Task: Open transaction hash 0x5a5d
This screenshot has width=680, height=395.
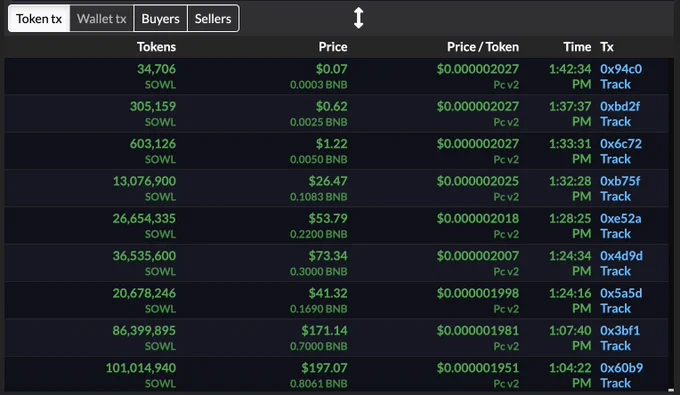Action: click(x=621, y=293)
